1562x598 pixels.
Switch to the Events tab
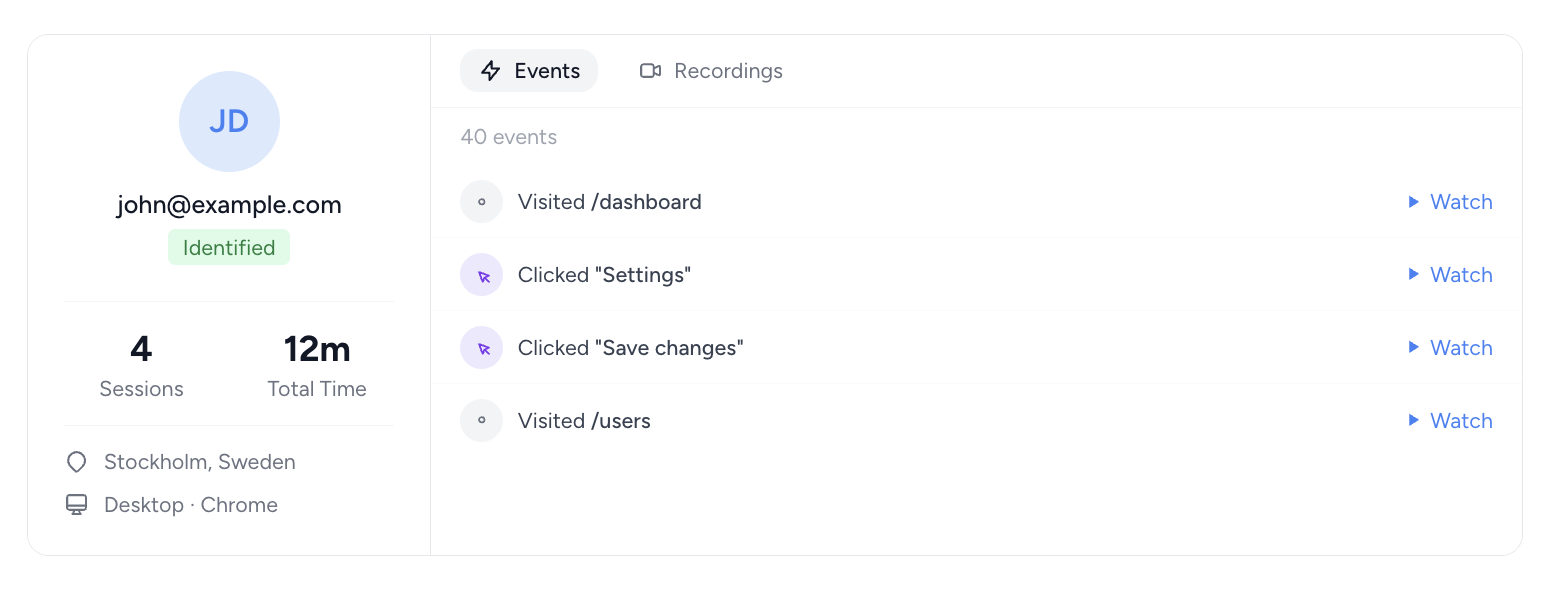(529, 71)
